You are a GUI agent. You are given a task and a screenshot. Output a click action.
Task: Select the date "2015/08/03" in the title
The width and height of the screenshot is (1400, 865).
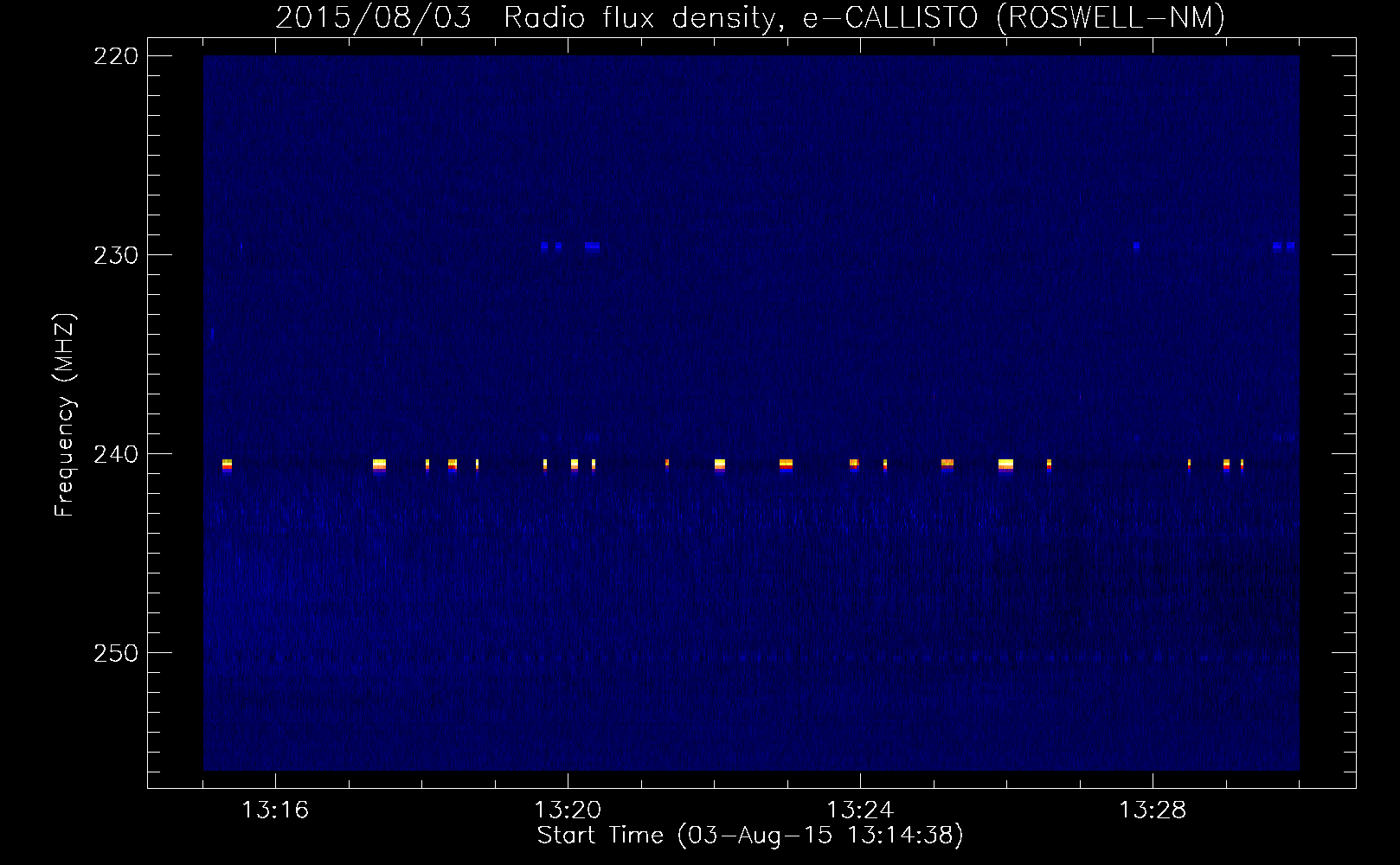[x=374, y=17]
